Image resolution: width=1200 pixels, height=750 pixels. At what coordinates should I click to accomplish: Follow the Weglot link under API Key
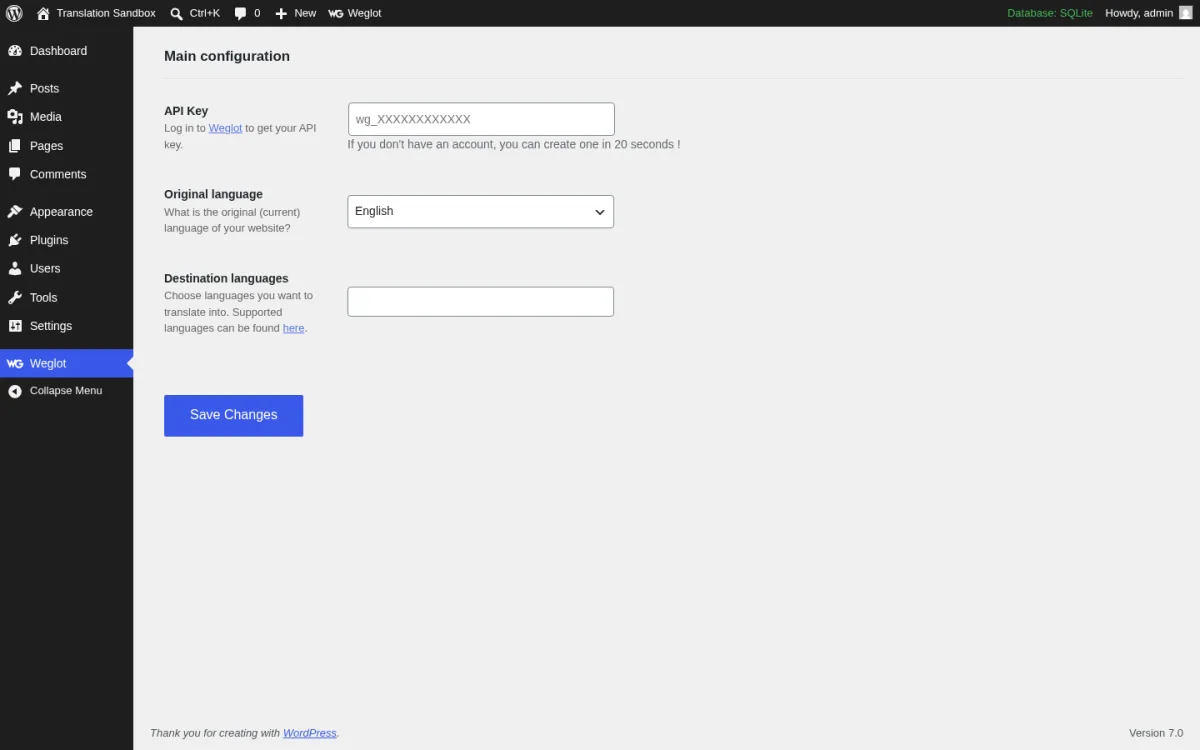pyautogui.click(x=225, y=128)
